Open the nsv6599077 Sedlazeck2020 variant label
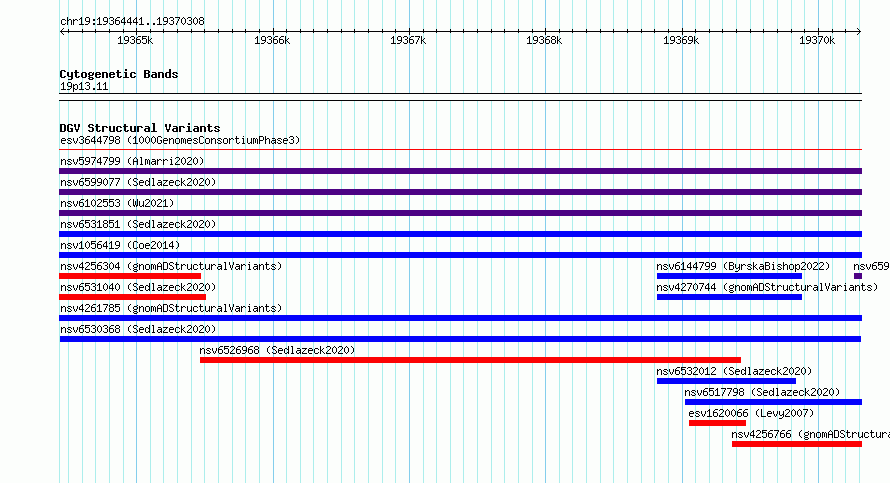This screenshot has width=890, height=483. click(138, 182)
